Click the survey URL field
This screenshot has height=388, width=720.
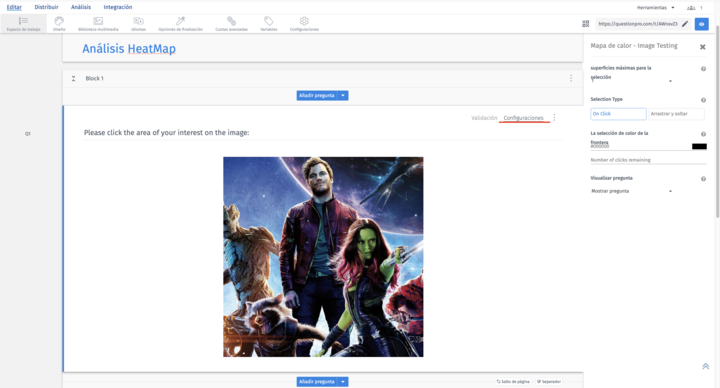pos(637,24)
